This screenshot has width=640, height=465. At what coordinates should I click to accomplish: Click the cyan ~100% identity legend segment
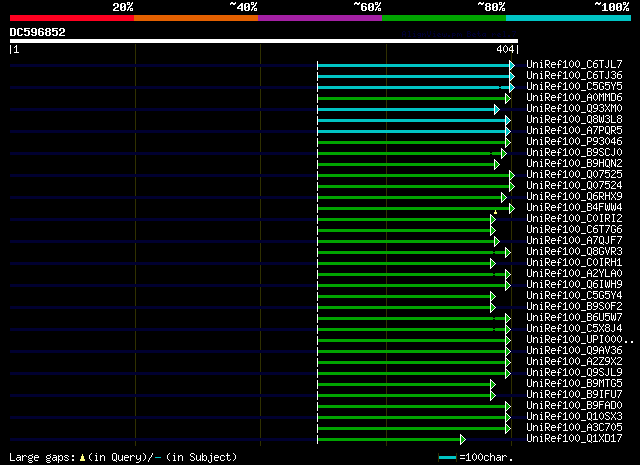(569, 18)
